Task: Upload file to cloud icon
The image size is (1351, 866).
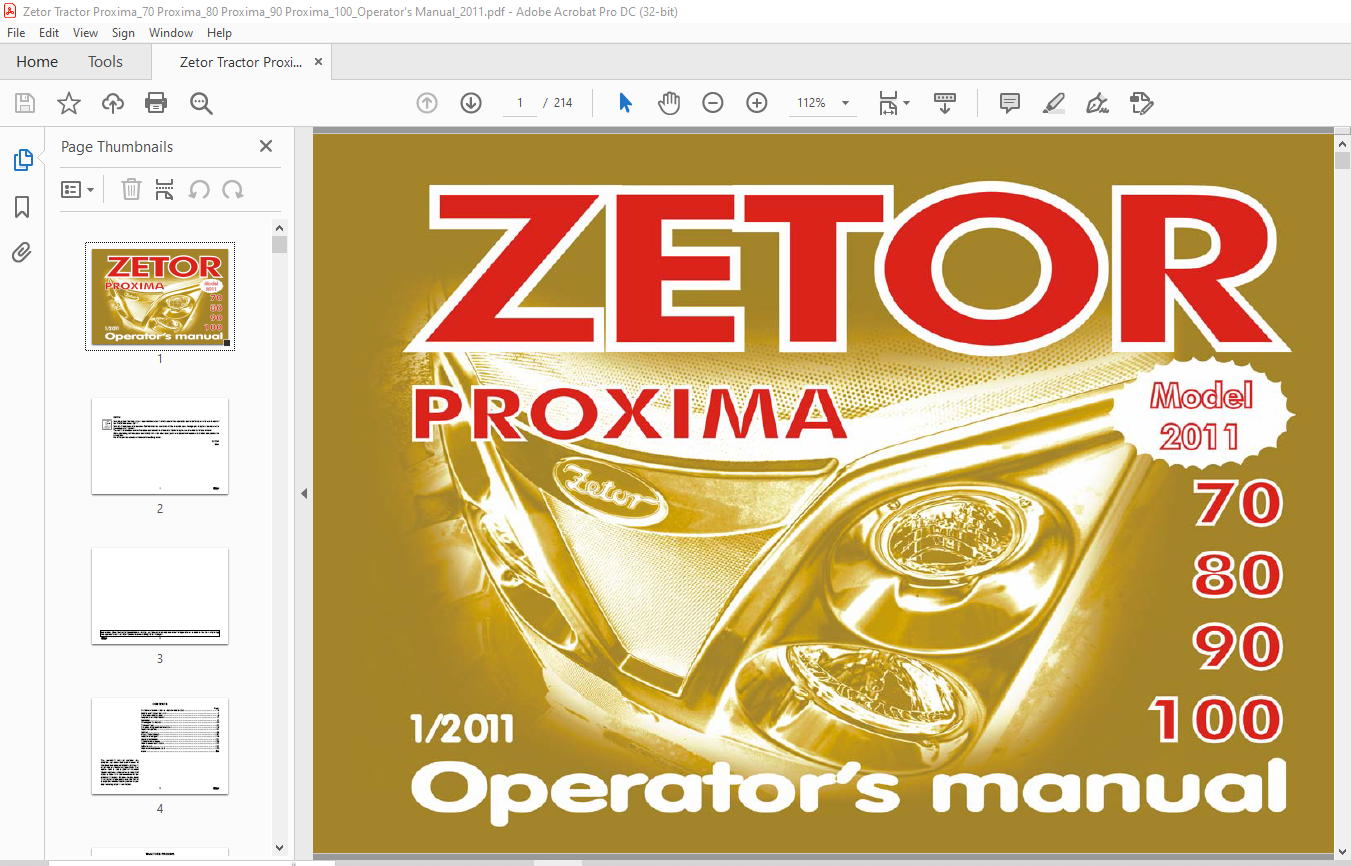Action: point(113,103)
